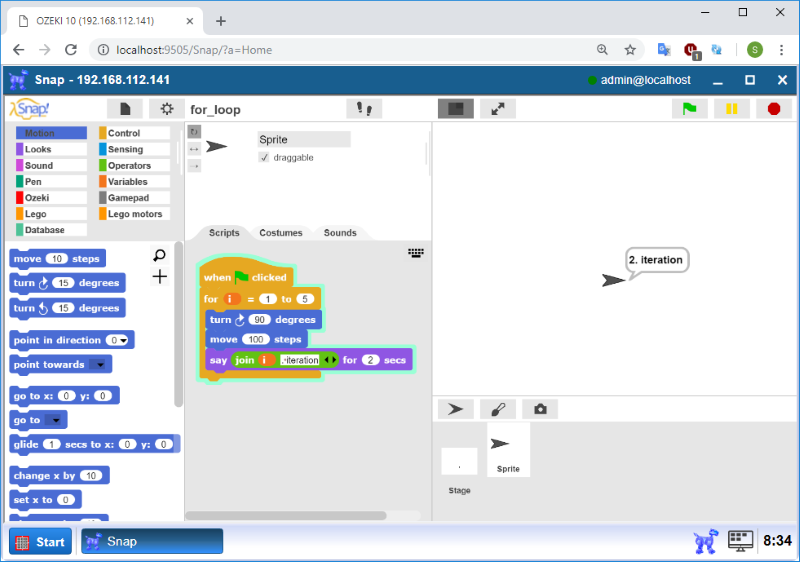This screenshot has height=562, width=800.
Task: Edit the 15 value in turn clockwise block
Action: click(63, 283)
